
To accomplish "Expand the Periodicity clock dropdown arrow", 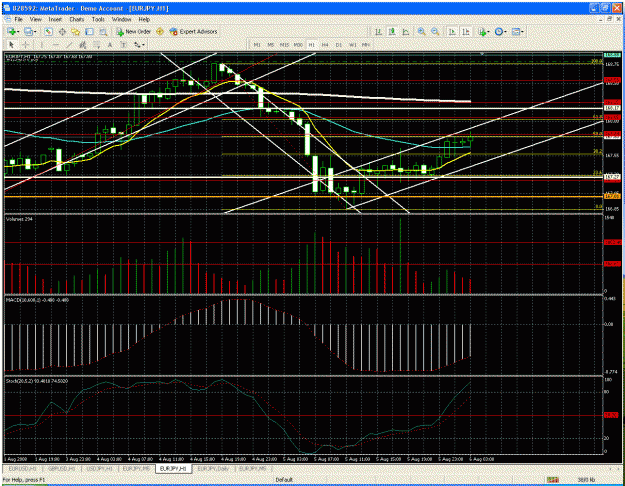I will coord(505,31).
